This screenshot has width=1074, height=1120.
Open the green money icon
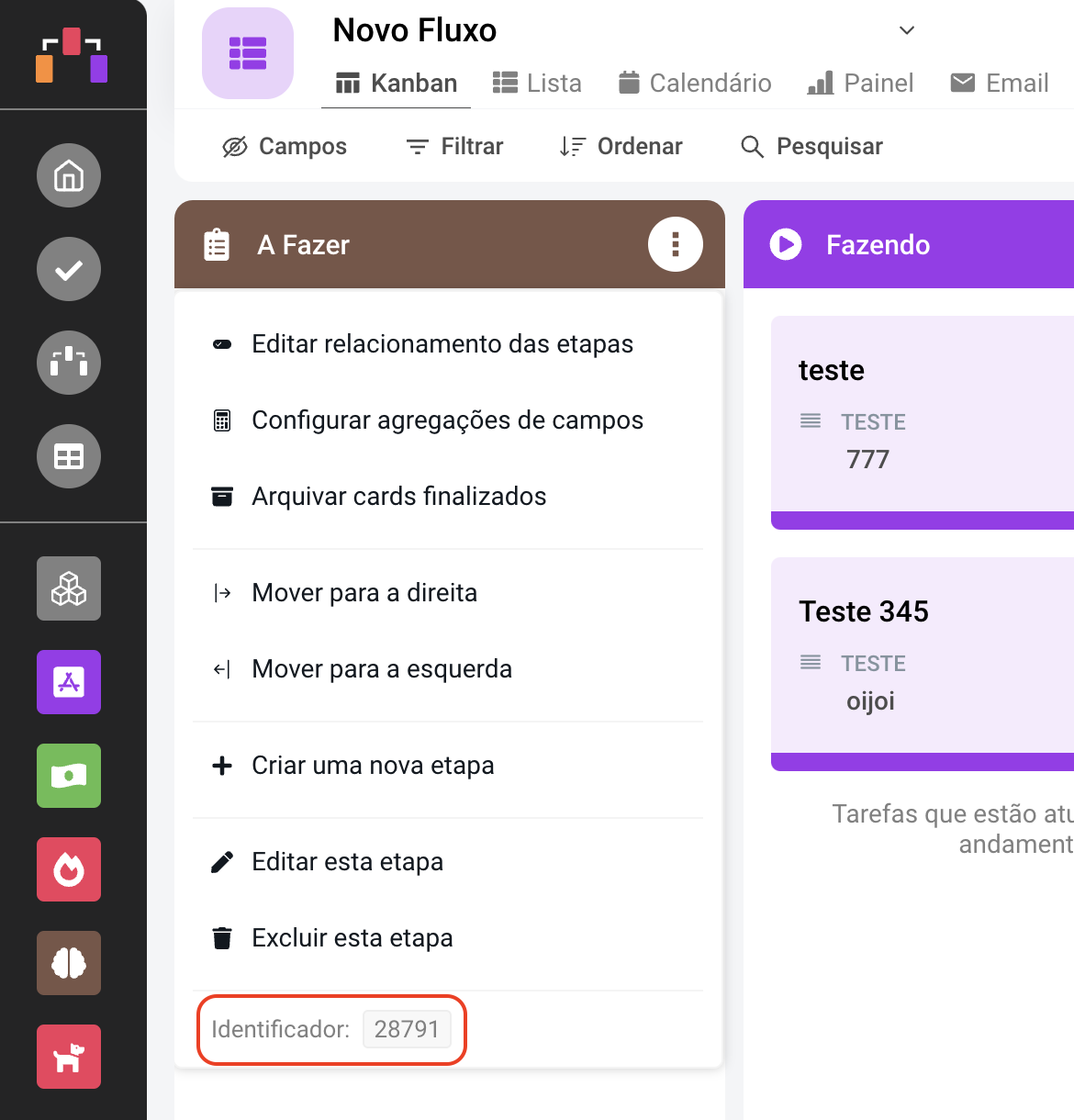69,776
